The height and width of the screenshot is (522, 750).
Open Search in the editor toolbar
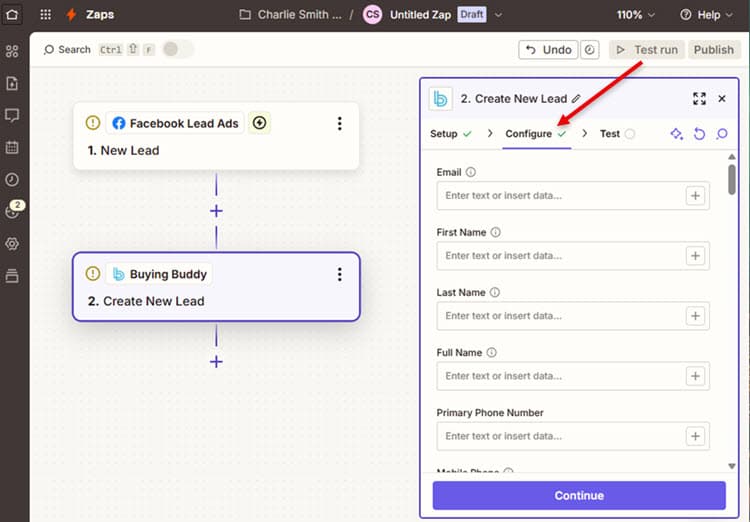(x=67, y=49)
